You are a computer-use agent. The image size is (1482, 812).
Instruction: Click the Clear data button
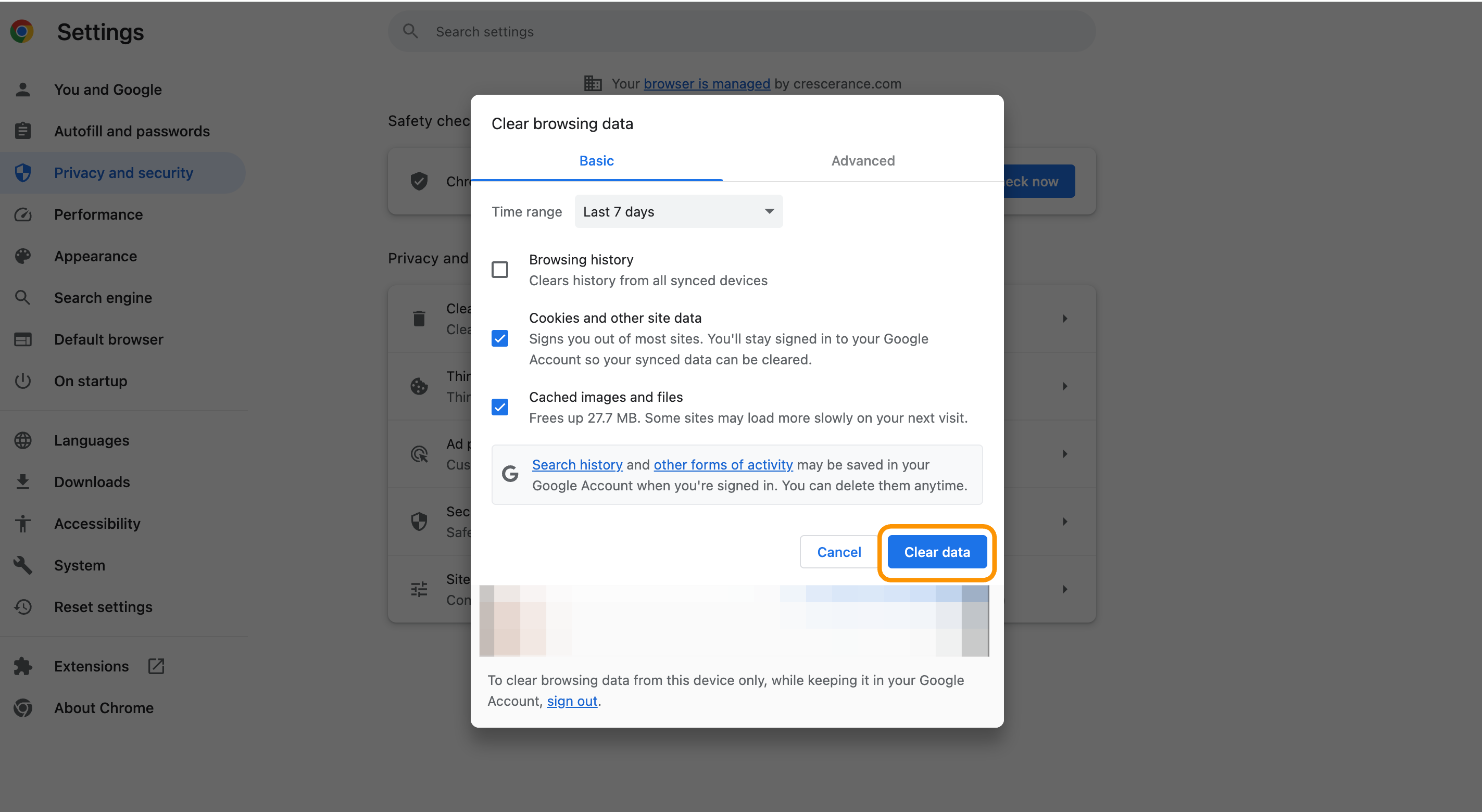937,552
